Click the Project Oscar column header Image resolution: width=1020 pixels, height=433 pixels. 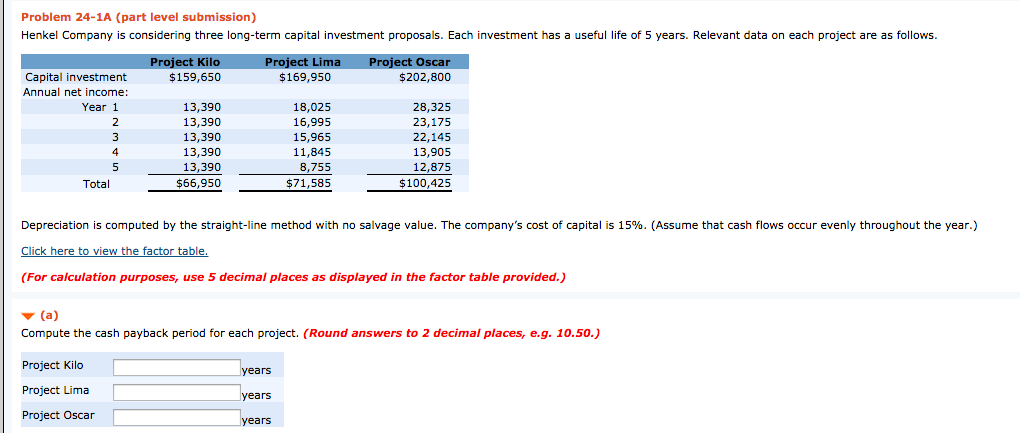pyautogui.click(x=410, y=62)
